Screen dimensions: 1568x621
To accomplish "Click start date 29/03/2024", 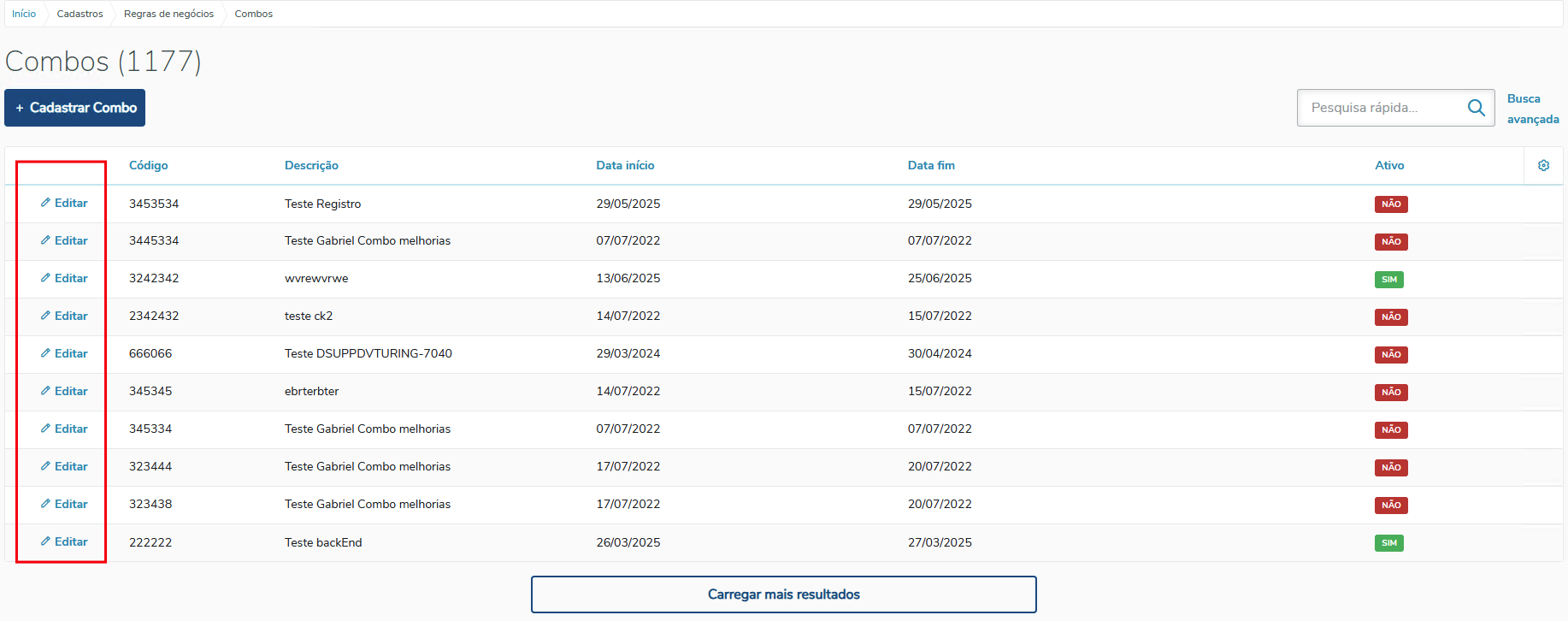I will pyautogui.click(x=628, y=353).
